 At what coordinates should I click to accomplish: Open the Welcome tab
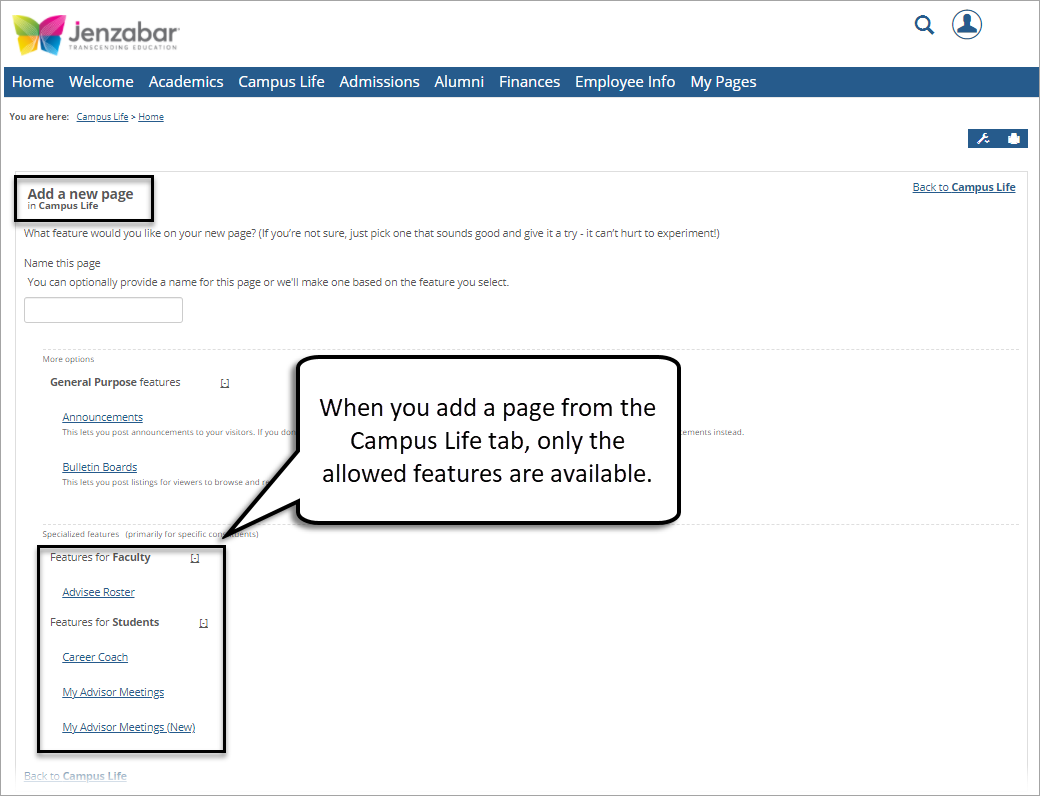pyautogui.click(x=101, y=82)
